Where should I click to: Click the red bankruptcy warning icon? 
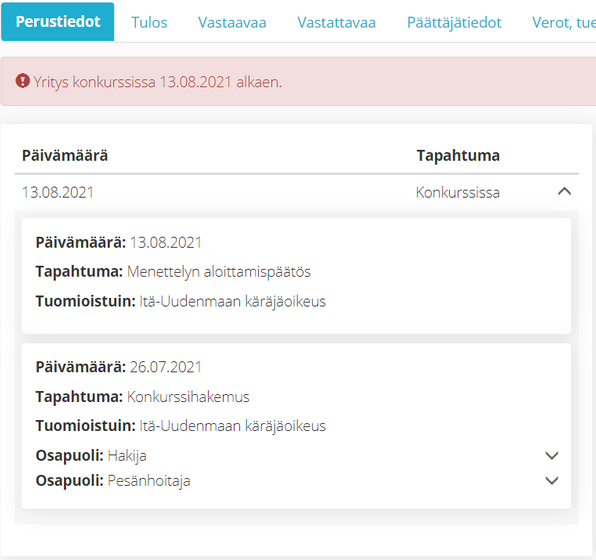point(23,81)
